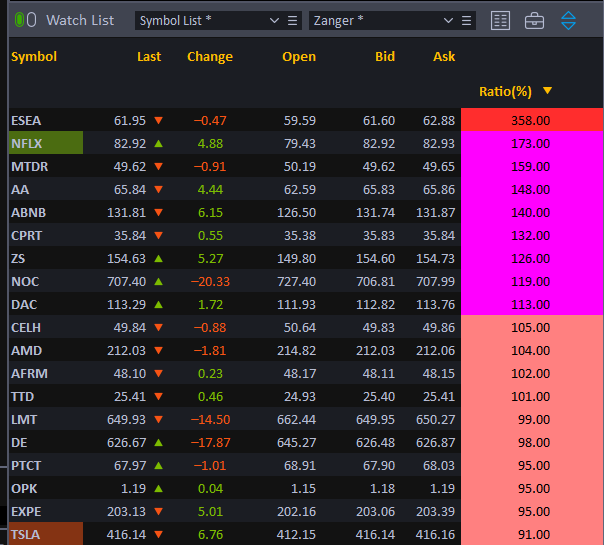Open Zanger hamburger menu

[x=466, y=20]
